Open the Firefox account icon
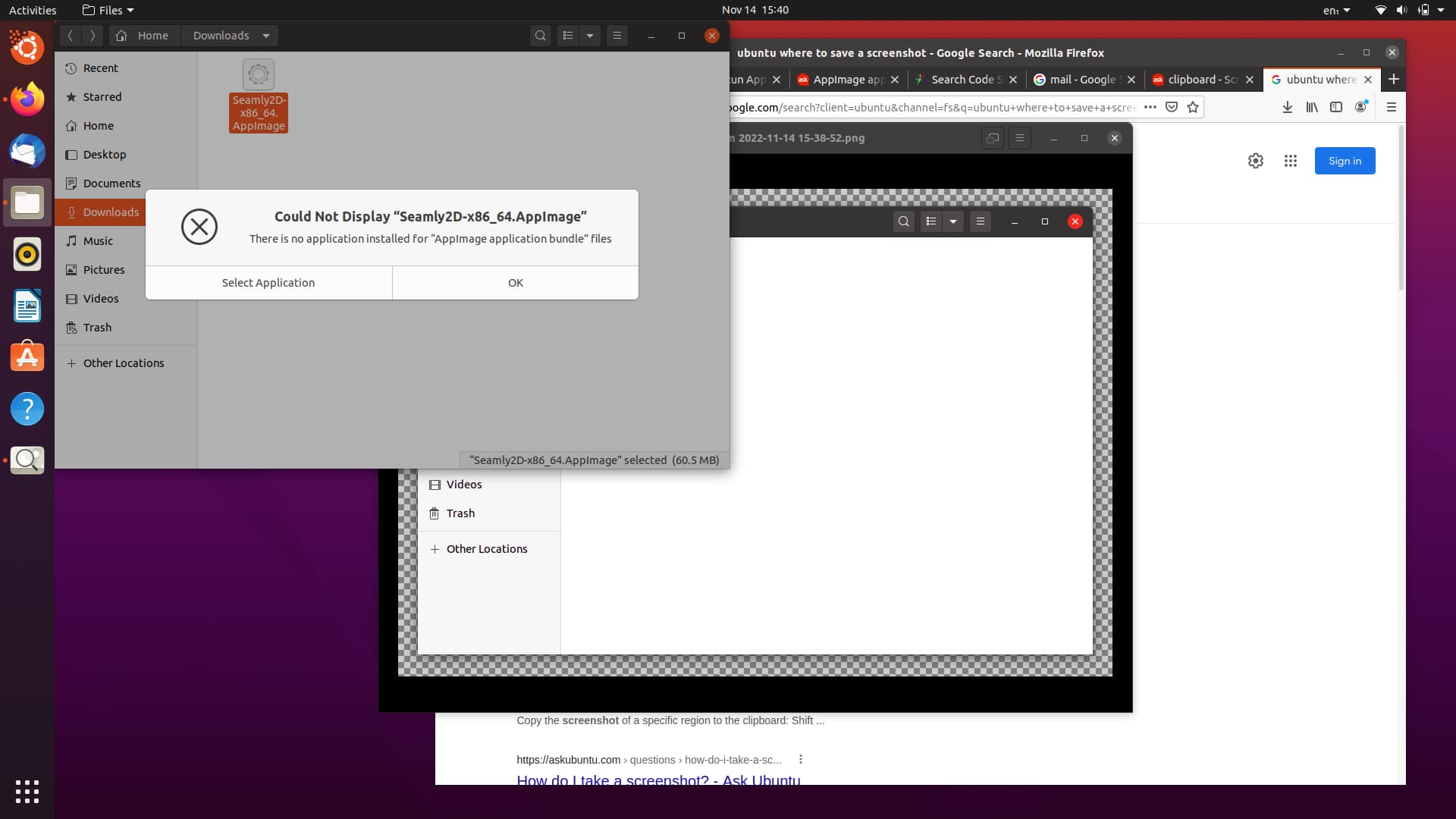Viewport: 1456px width, 819px height. [x=1361, y=107]
